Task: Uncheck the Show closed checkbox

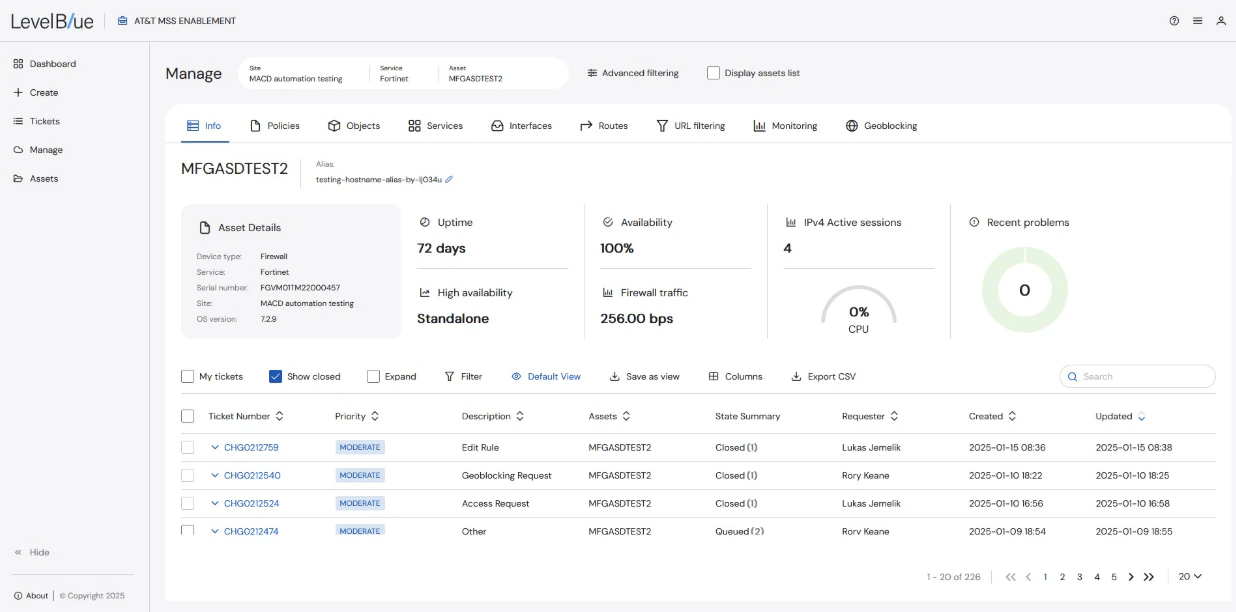Action: [275, 377]
